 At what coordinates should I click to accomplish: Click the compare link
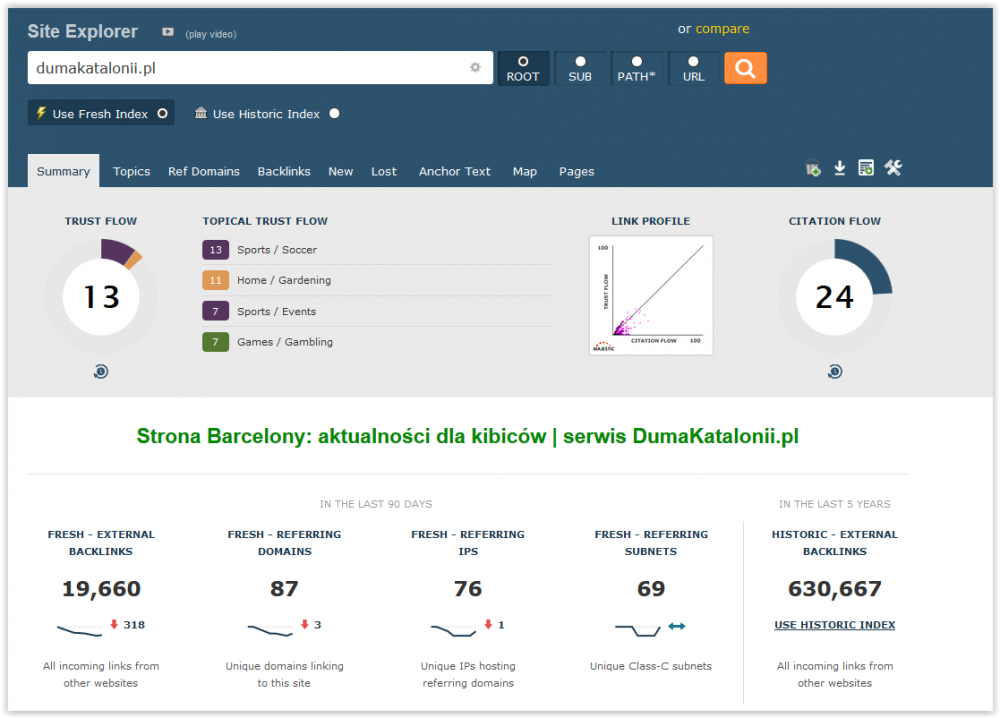click(x=722, y=29)
